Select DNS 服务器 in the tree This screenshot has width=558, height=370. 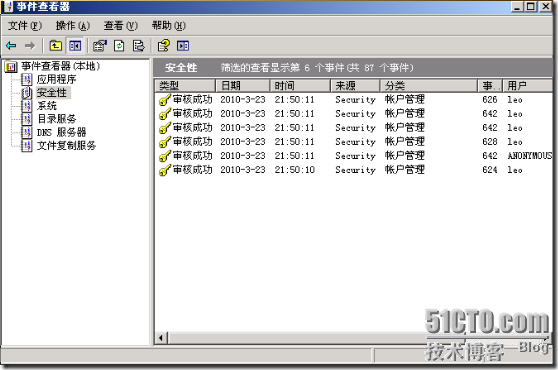click(x=61, y=132)
